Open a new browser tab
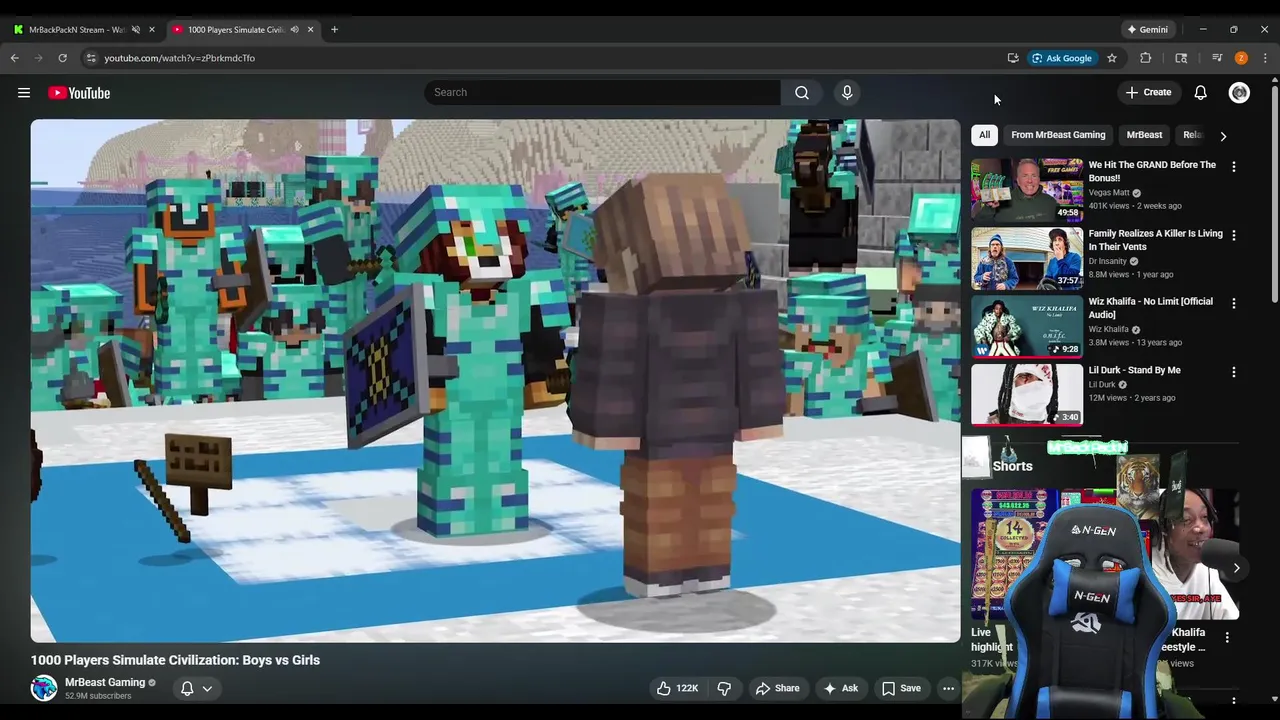 334,30
